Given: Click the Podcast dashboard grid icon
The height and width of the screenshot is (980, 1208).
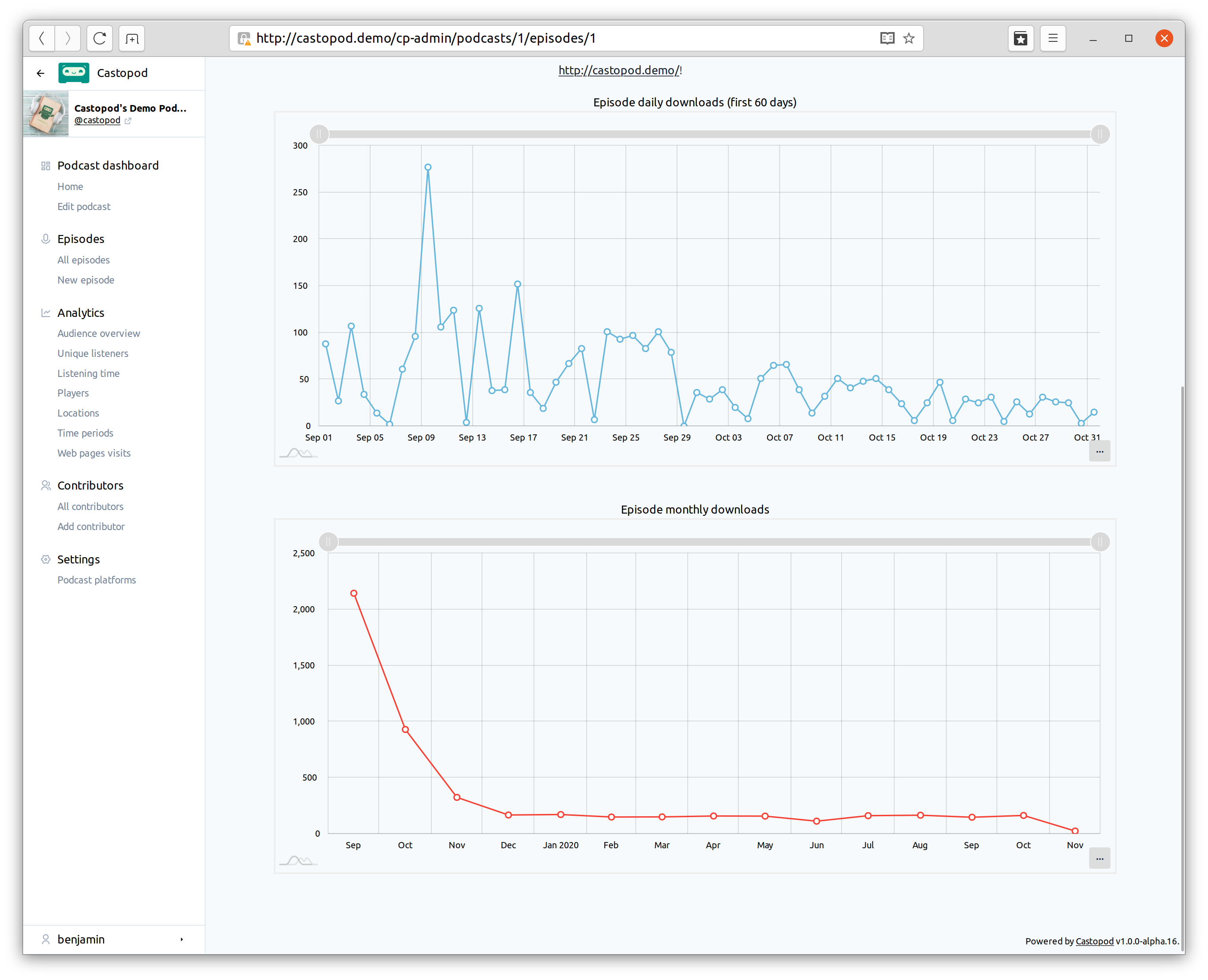Looking at the screenshot, I should (46, 166).
